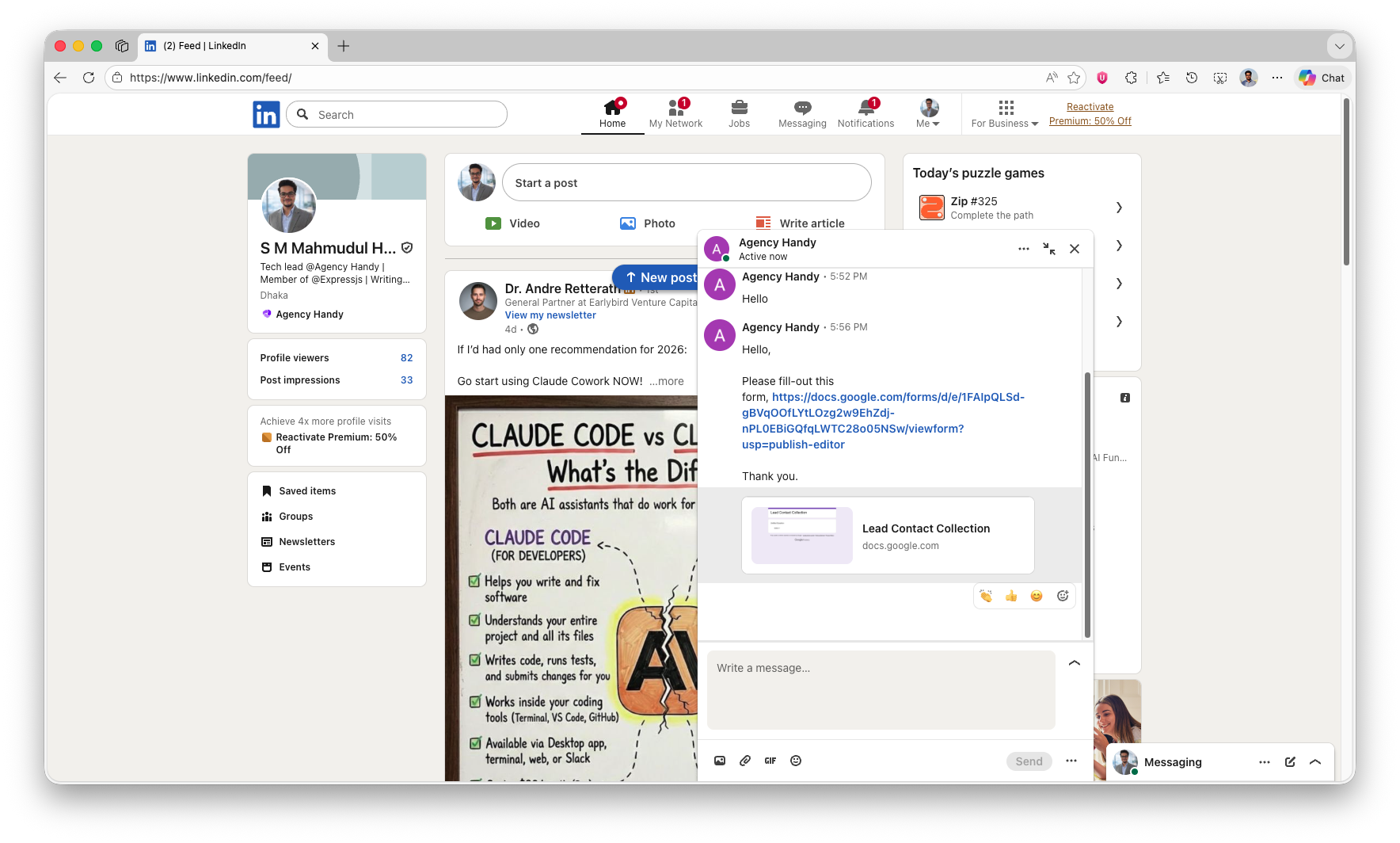This screenshot has width=1400, height=843.
Task: Close the Agency Handy conversation
Action: tap(1075, 249)
